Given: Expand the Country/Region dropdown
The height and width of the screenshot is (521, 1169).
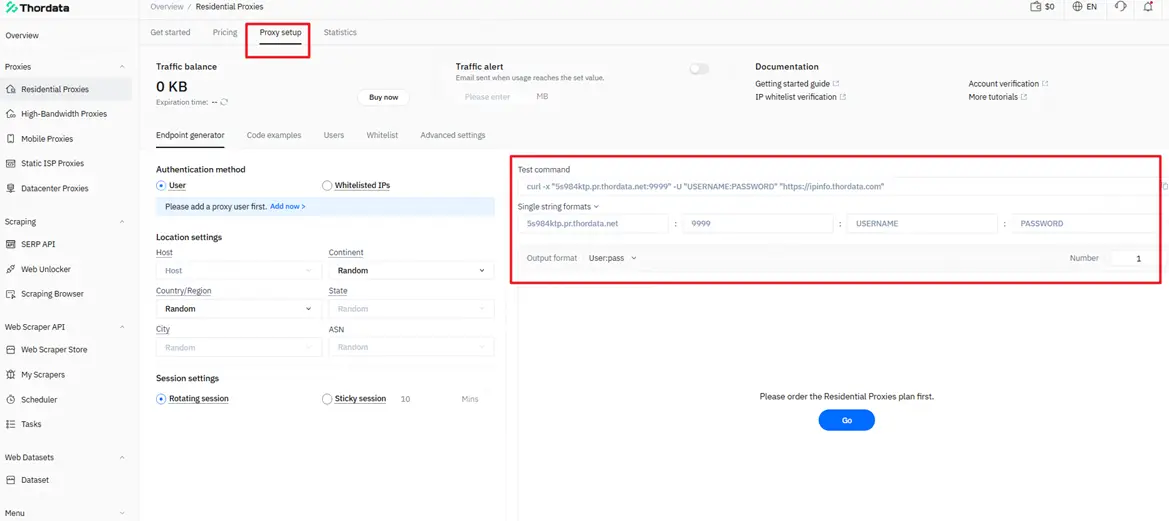Looking at the screenshot, I should pyautogui.click(x=238, y=309).
